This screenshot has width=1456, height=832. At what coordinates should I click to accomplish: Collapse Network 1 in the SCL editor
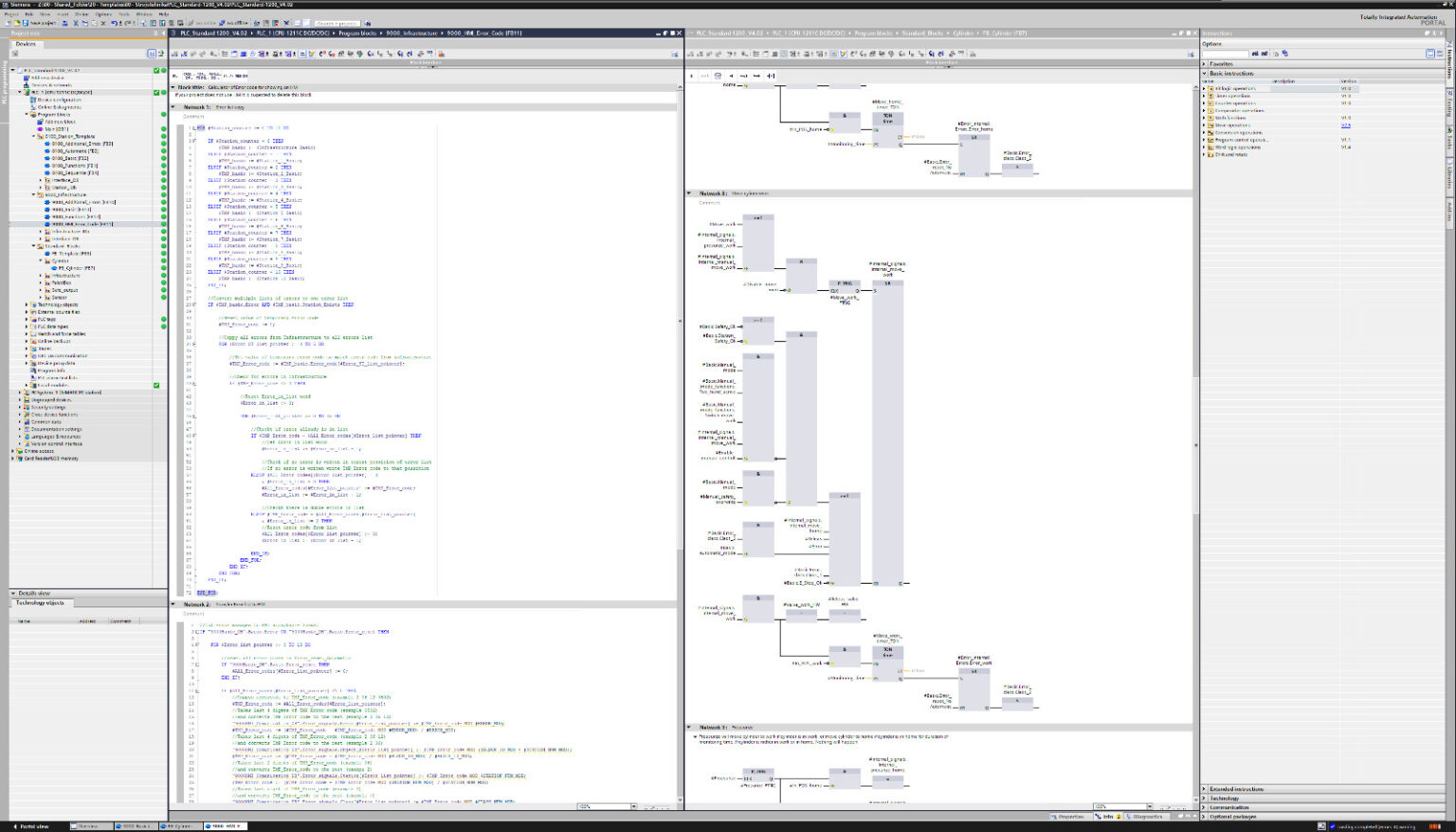(173, 107)
